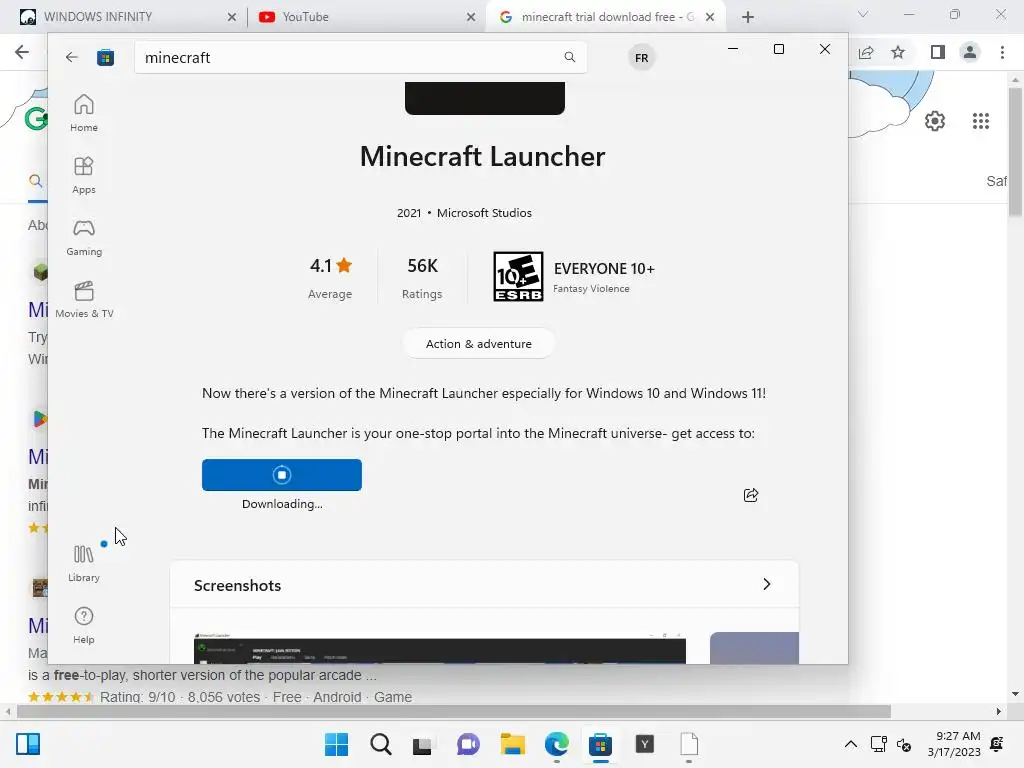Open the Chat app on taskbar
Screen dimensions: 1024x768
tap(468, 744)
